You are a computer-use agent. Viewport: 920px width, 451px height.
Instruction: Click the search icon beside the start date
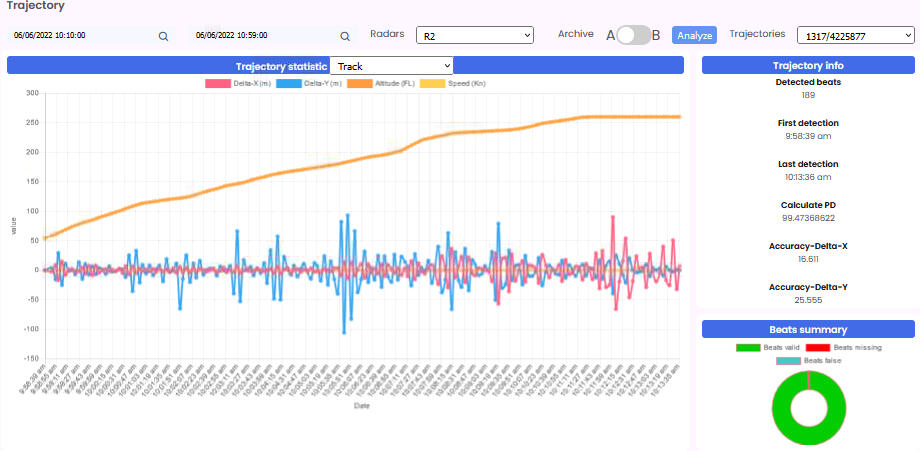pos(164,36)
